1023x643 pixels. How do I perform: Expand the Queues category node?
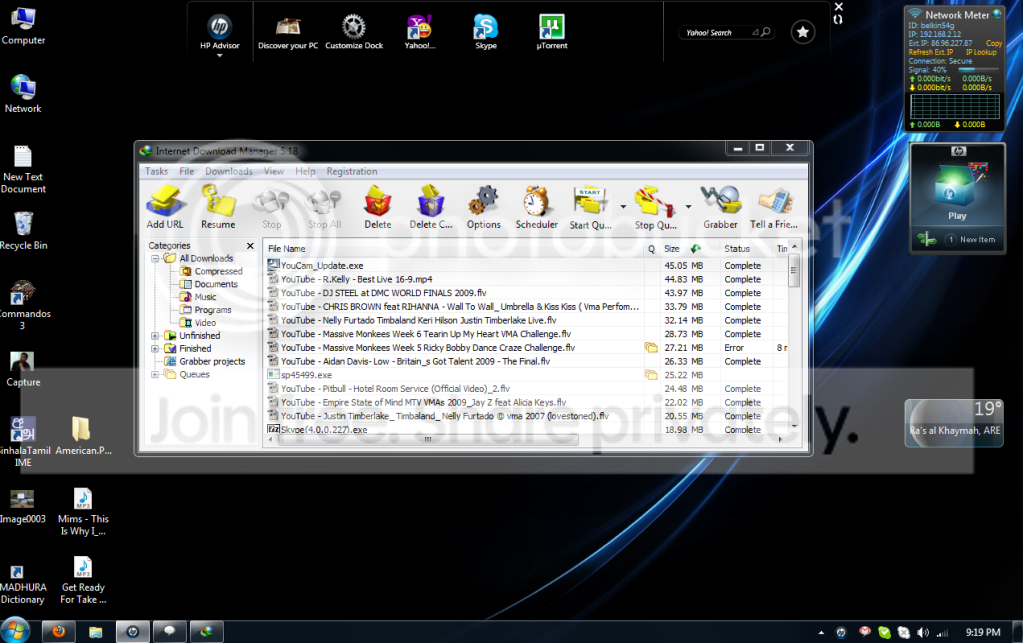coord(155,374)
